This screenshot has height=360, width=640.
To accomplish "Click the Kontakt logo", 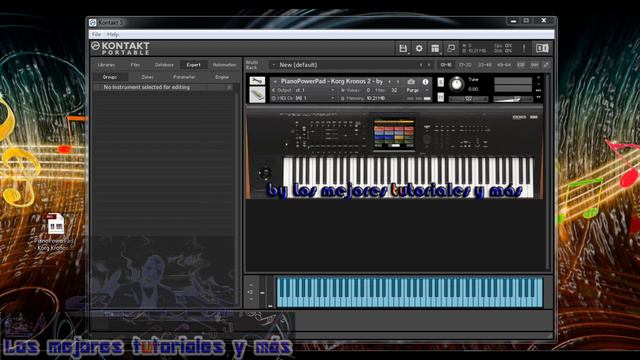I will [x=120, y=48].
